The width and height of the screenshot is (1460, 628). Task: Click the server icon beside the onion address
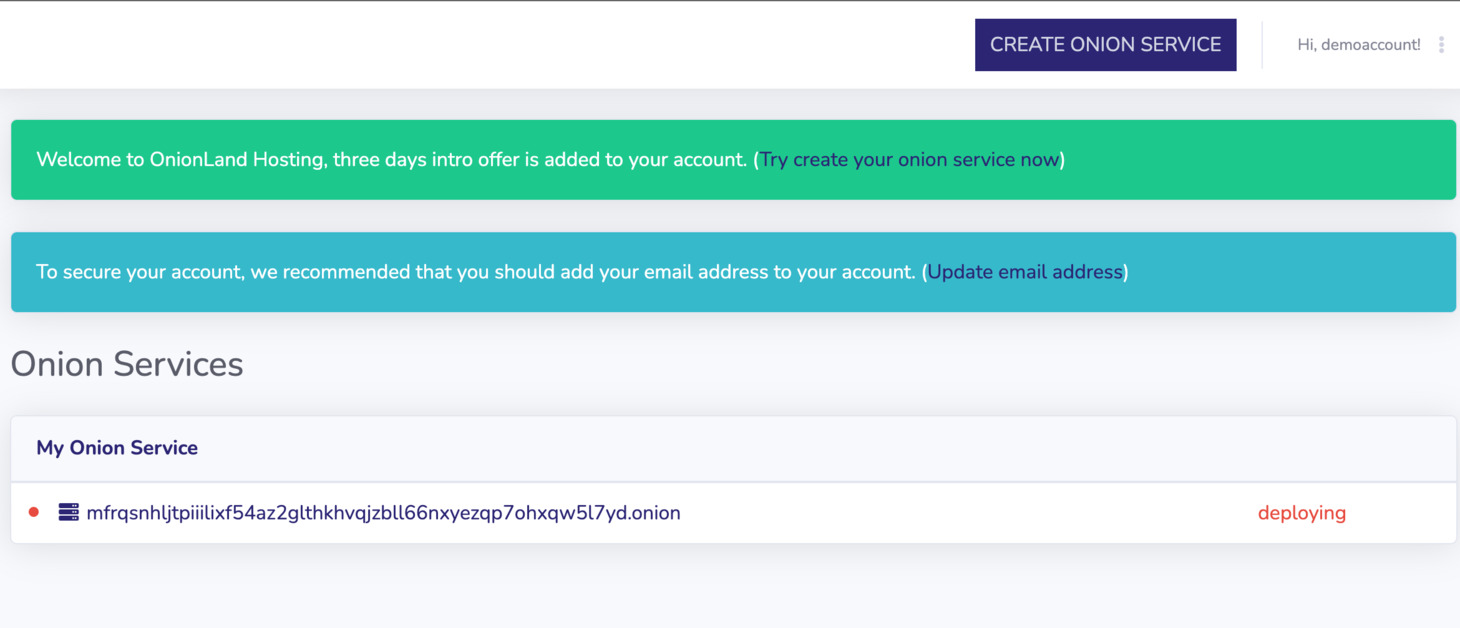(68, 512)
